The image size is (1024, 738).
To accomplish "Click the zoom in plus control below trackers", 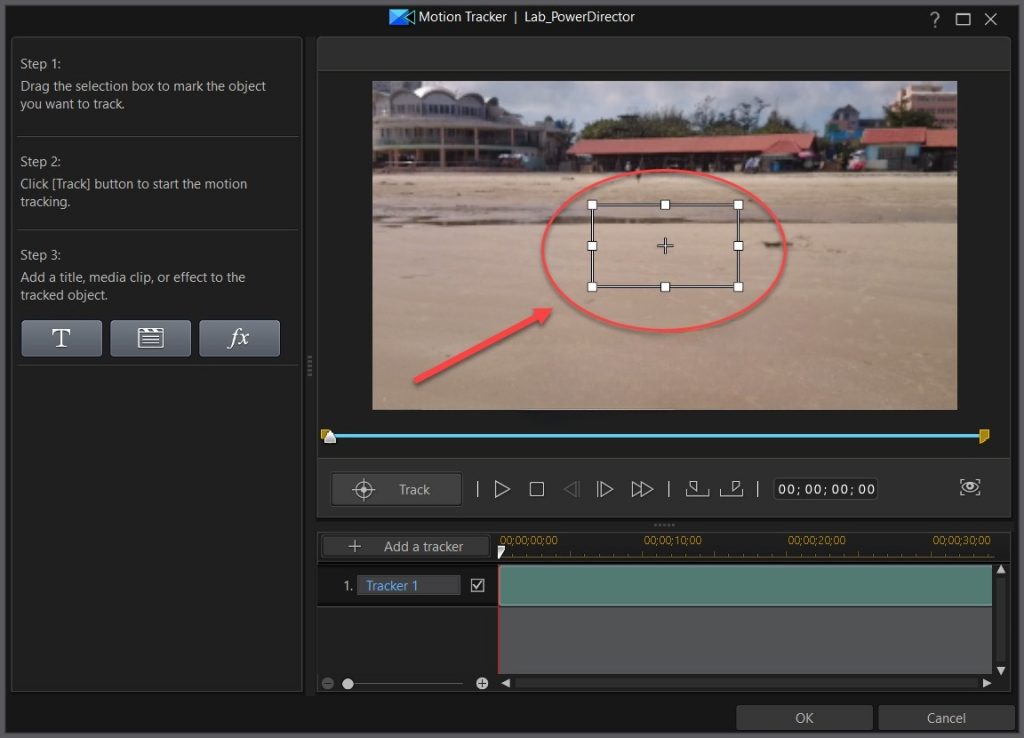I will (481, 683).
